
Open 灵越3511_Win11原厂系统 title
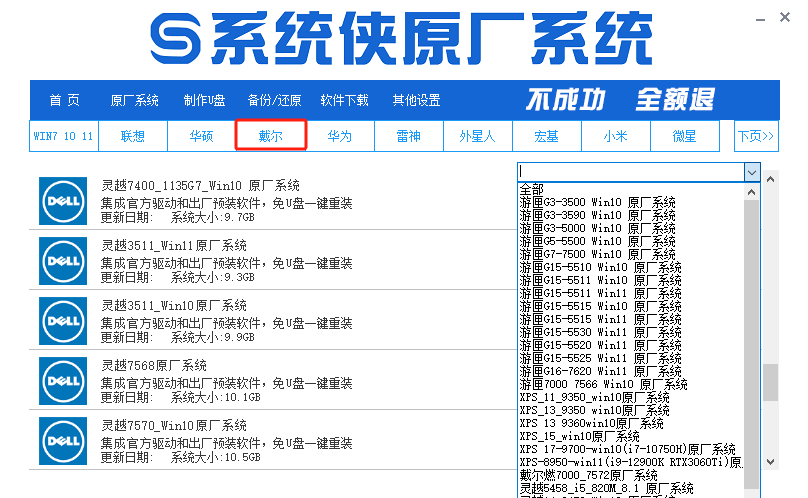pyautogui.click(x=174, y=245)
